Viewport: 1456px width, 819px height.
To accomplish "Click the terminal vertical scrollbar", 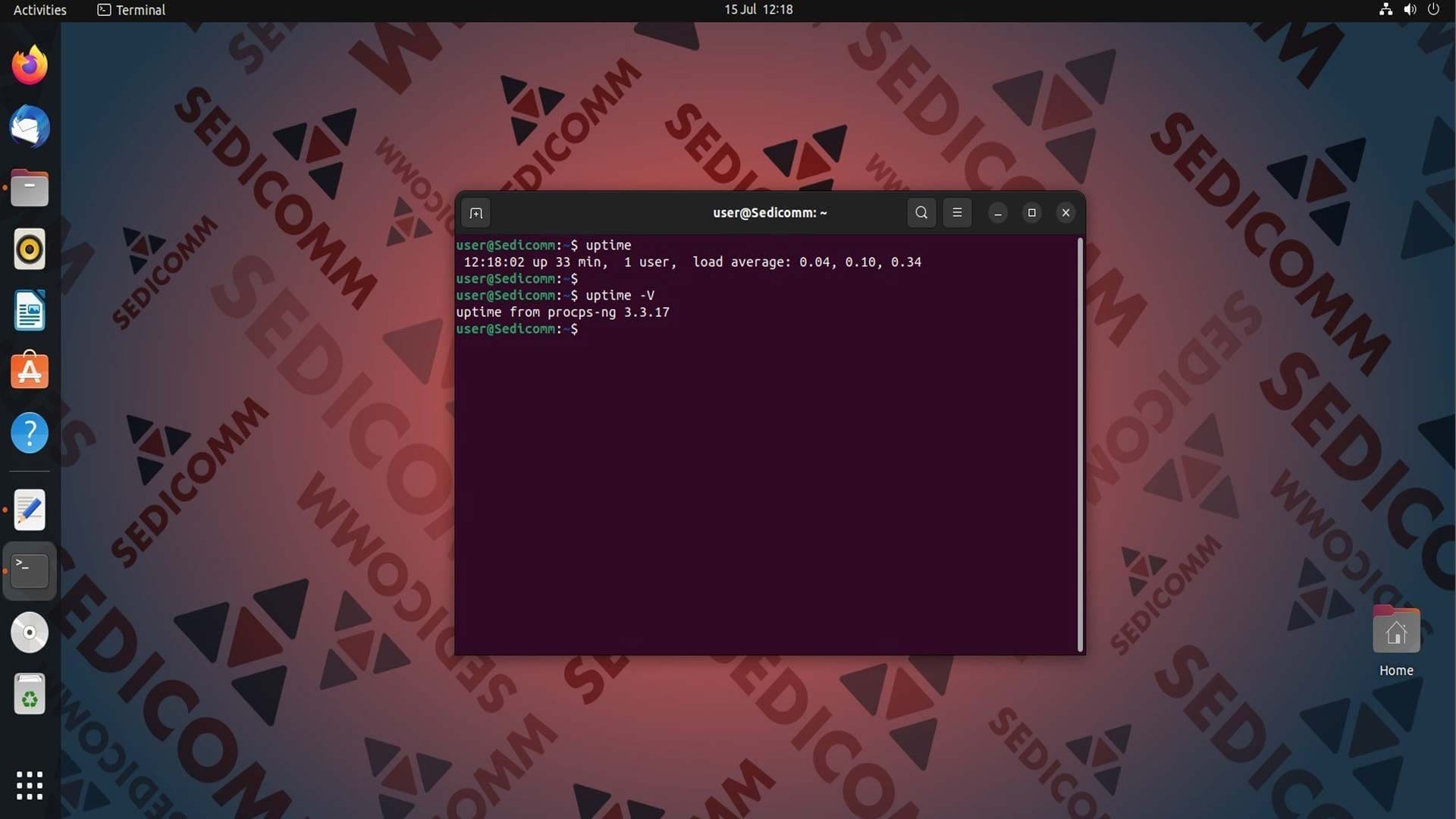I will coord(1080,444).
